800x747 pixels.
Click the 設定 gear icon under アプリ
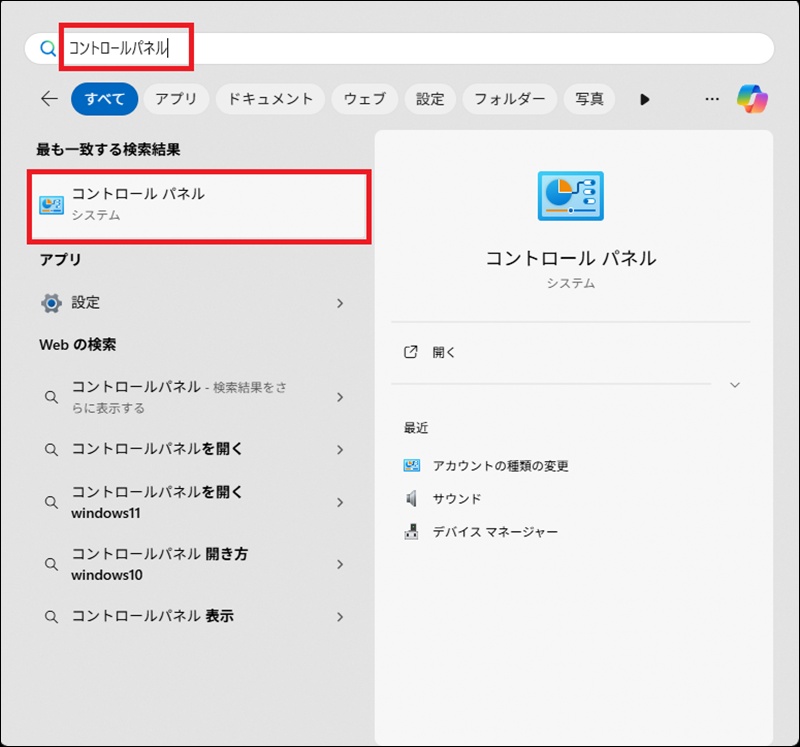pos(51,303)
